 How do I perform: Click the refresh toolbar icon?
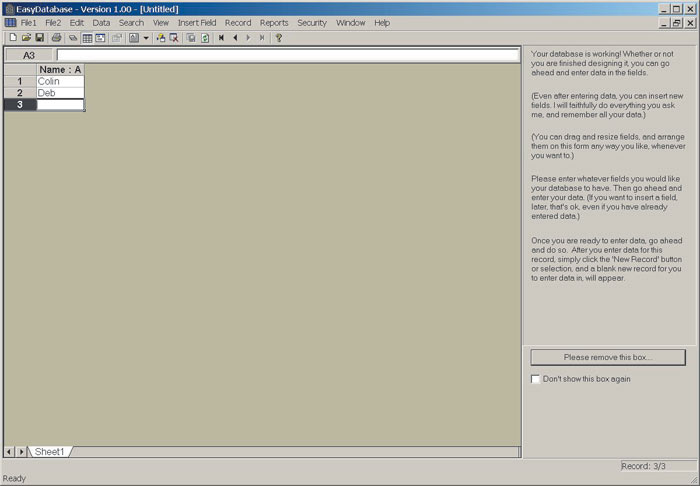point(205,38)
